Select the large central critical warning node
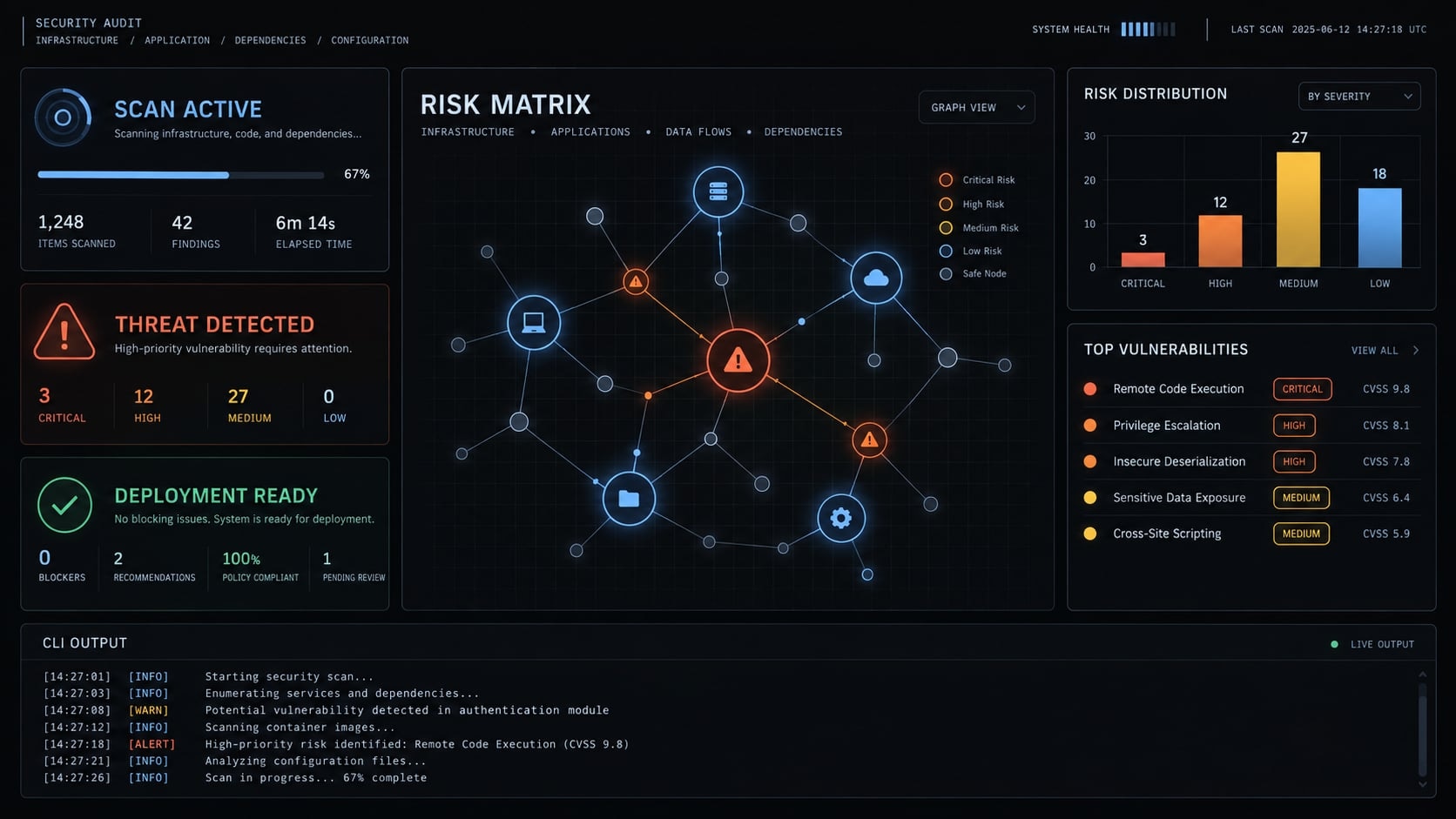1456x819 pixels. click(738, 360)
